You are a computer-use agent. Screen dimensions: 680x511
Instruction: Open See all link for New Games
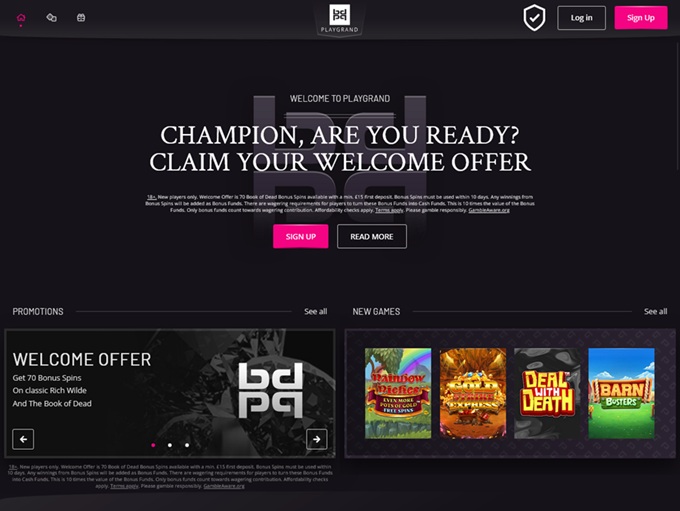(x=655, y=311)
